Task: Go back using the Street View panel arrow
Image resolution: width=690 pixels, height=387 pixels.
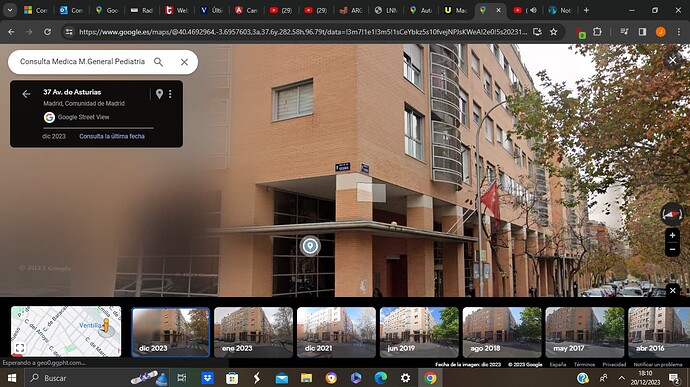Action: (x=26, y=94)
